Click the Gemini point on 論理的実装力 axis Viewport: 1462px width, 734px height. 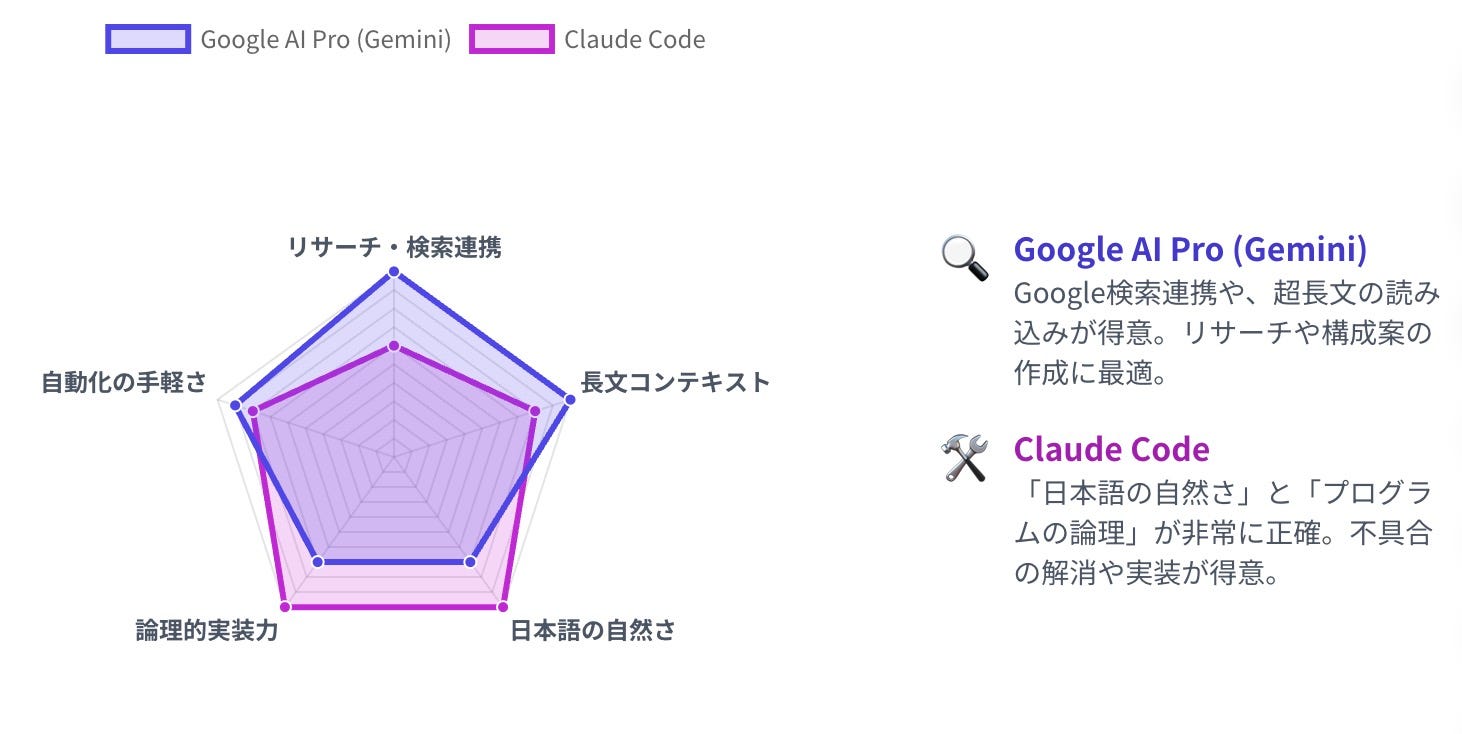point(318,562)
